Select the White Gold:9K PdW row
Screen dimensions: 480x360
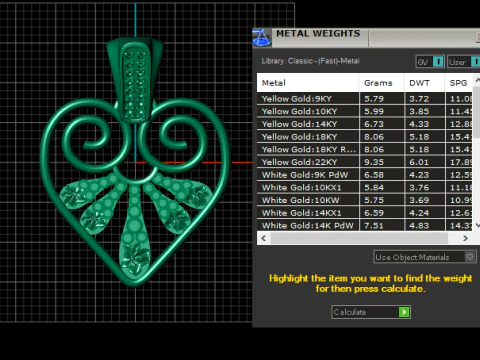[x=365, y=175]
